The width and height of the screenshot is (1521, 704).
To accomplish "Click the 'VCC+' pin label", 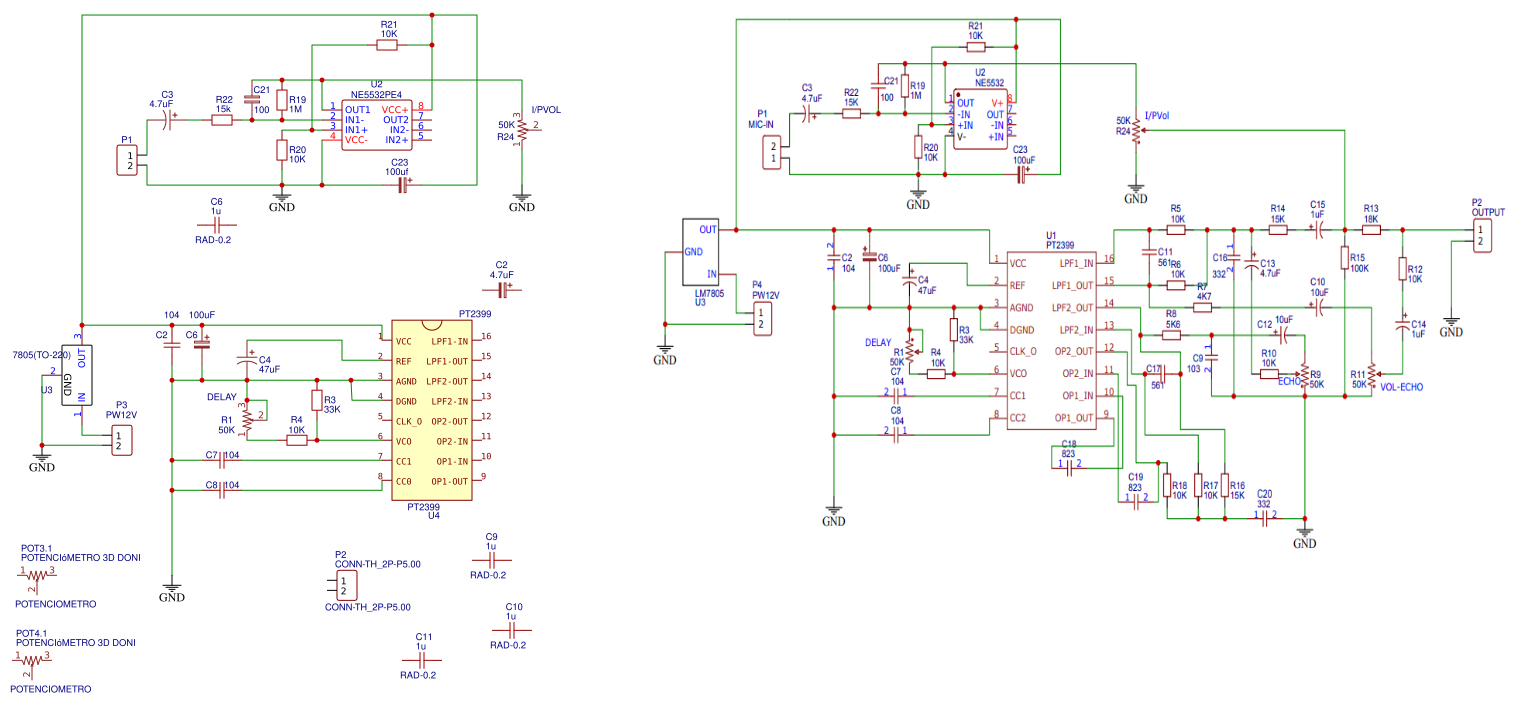I will [x=394, y=109].
